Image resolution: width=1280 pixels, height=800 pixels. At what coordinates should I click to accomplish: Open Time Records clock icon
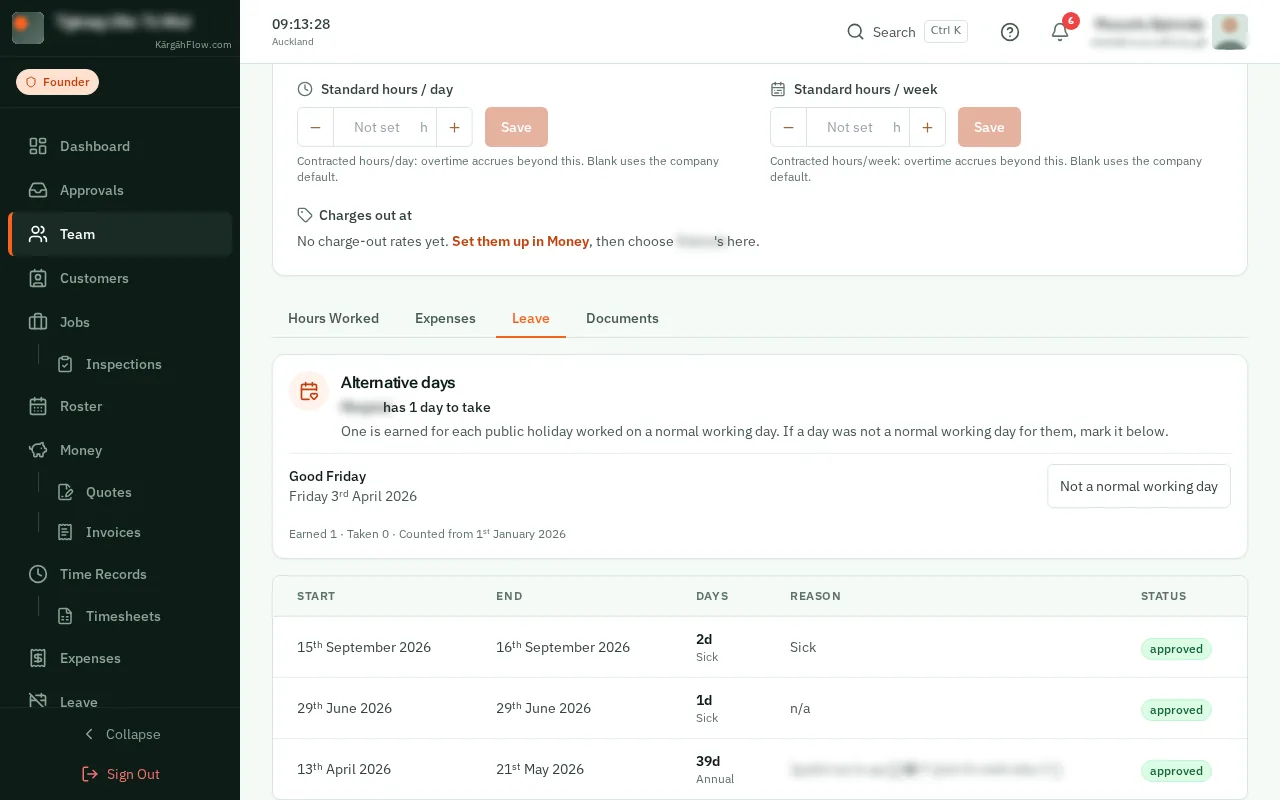click(38, 574)
